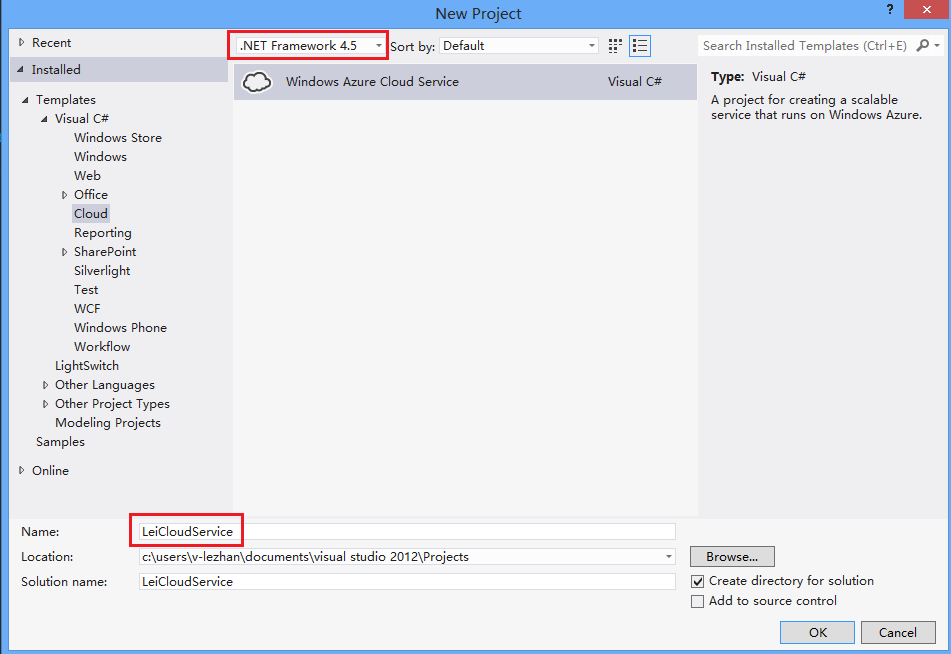Collapse the Visual C# tree node
Viewport: 951px width, 654px height.
pos(44,119)
